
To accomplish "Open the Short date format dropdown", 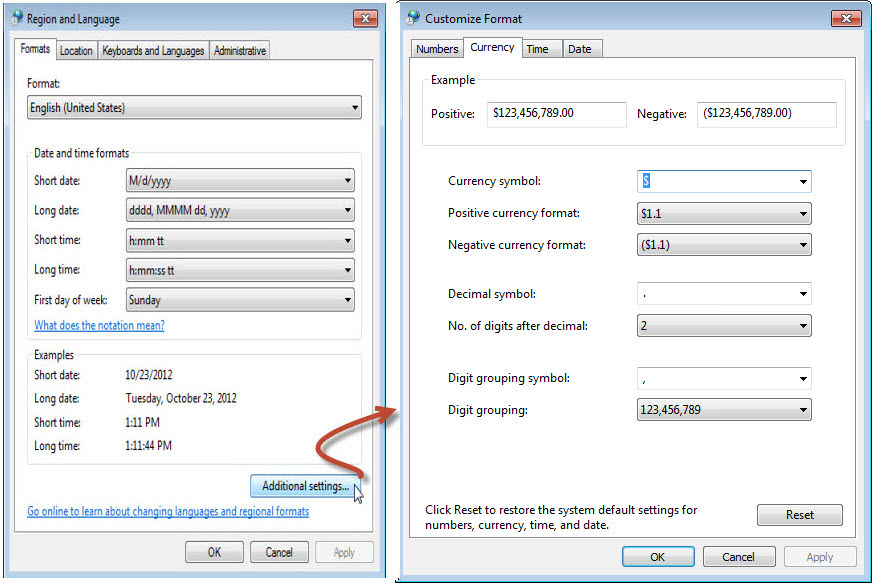I will pyautogui.click(x=240, y=181).
